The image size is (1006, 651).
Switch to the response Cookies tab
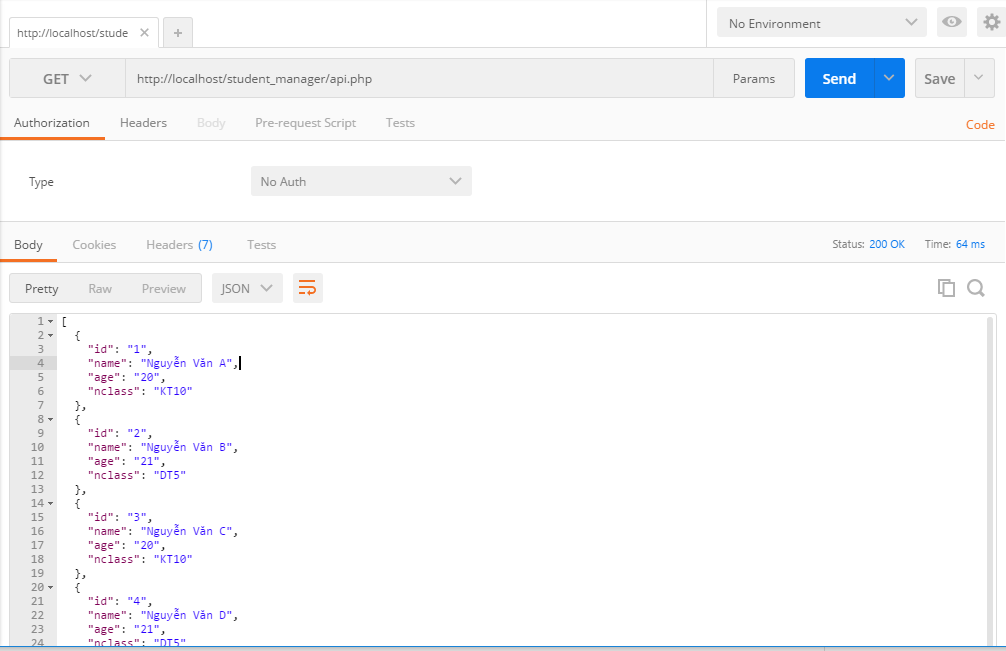click(x=94, y=244)
